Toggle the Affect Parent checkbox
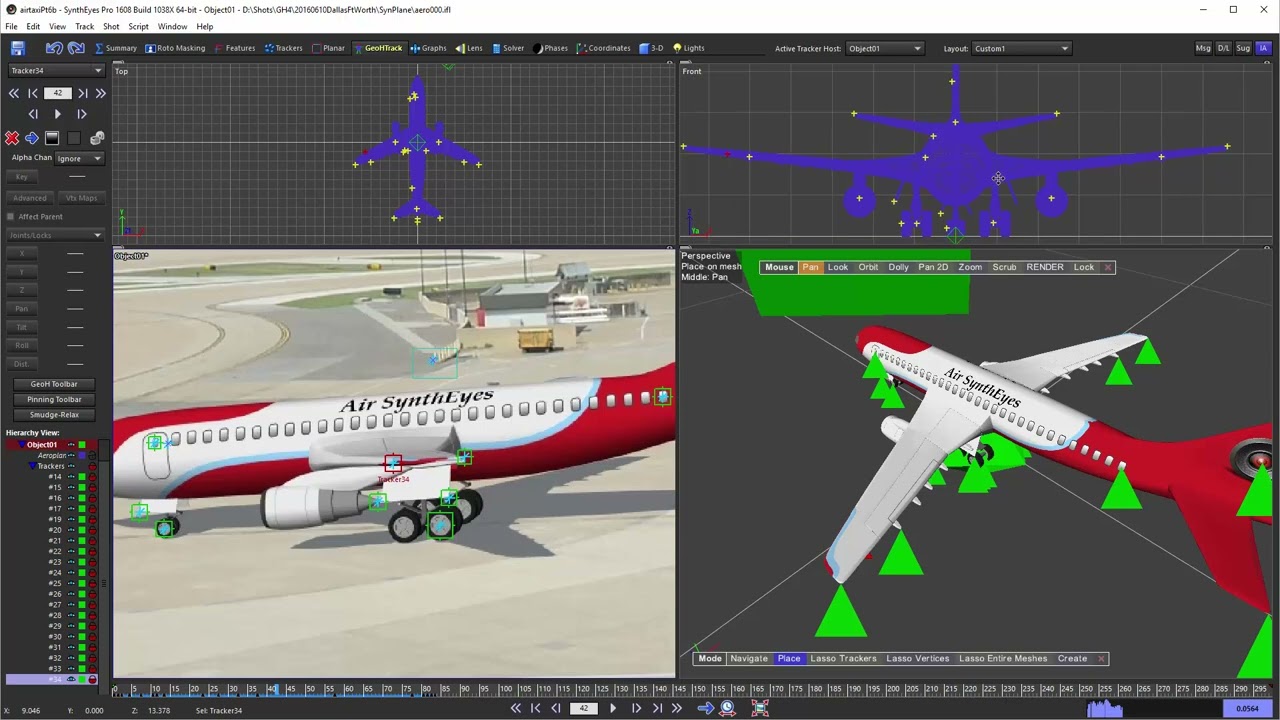 [11, 217]
